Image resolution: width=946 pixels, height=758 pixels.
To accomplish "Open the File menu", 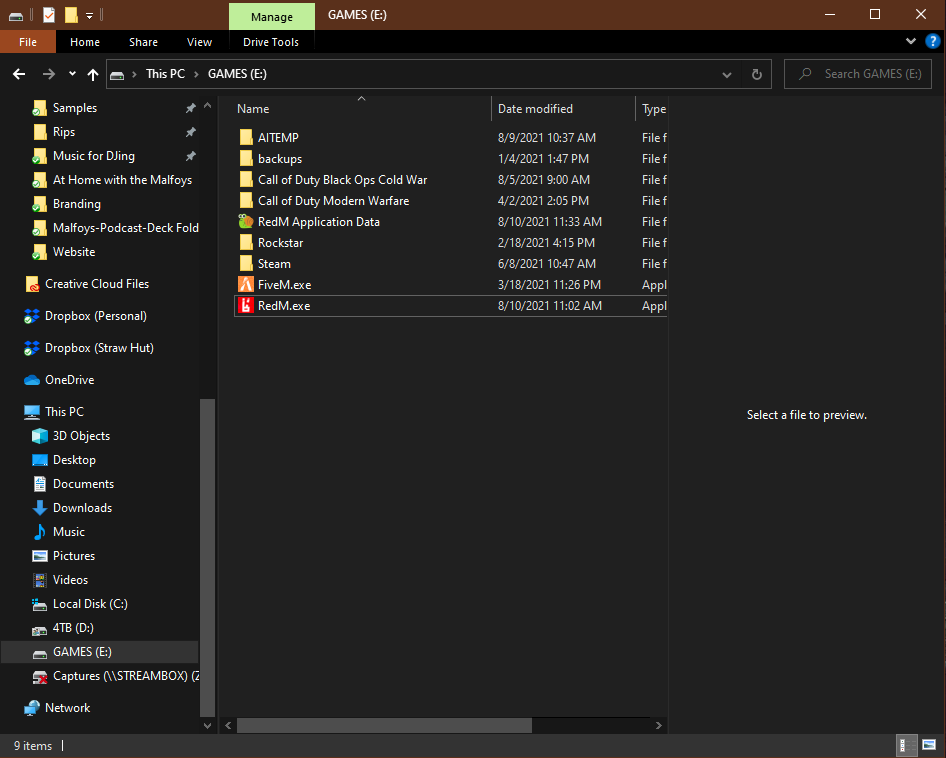I will [x=28, y=42].
